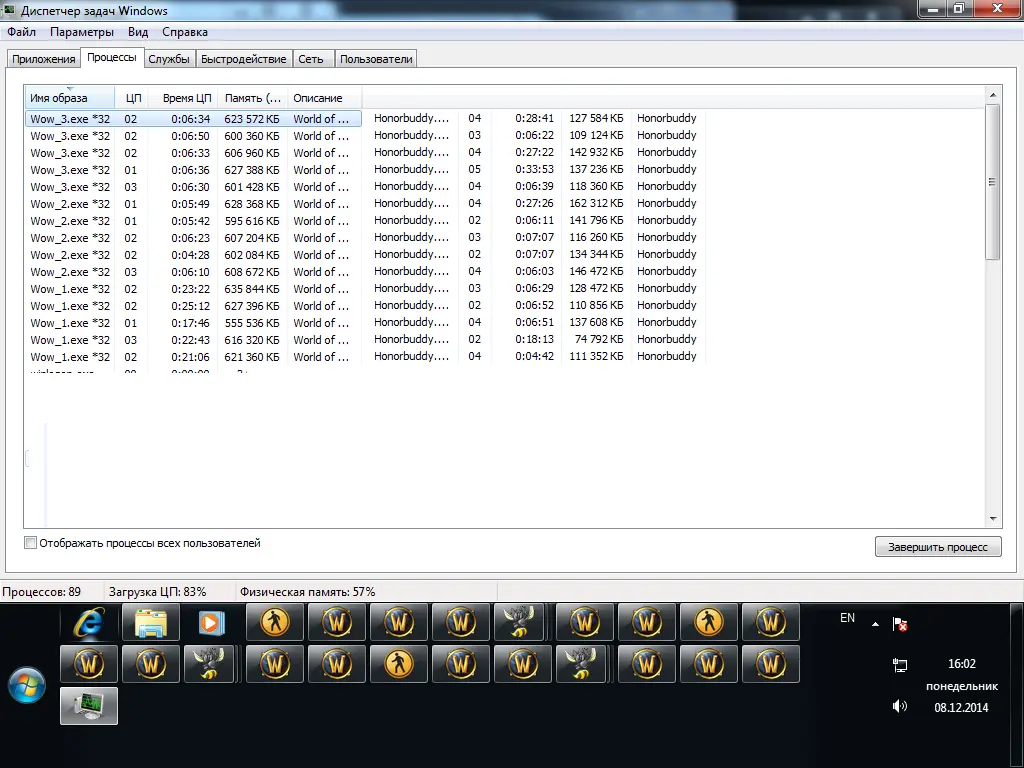Click the 'Завершить процесс' button
Viewport: 1024px width, 768px height.
(937, 546)
